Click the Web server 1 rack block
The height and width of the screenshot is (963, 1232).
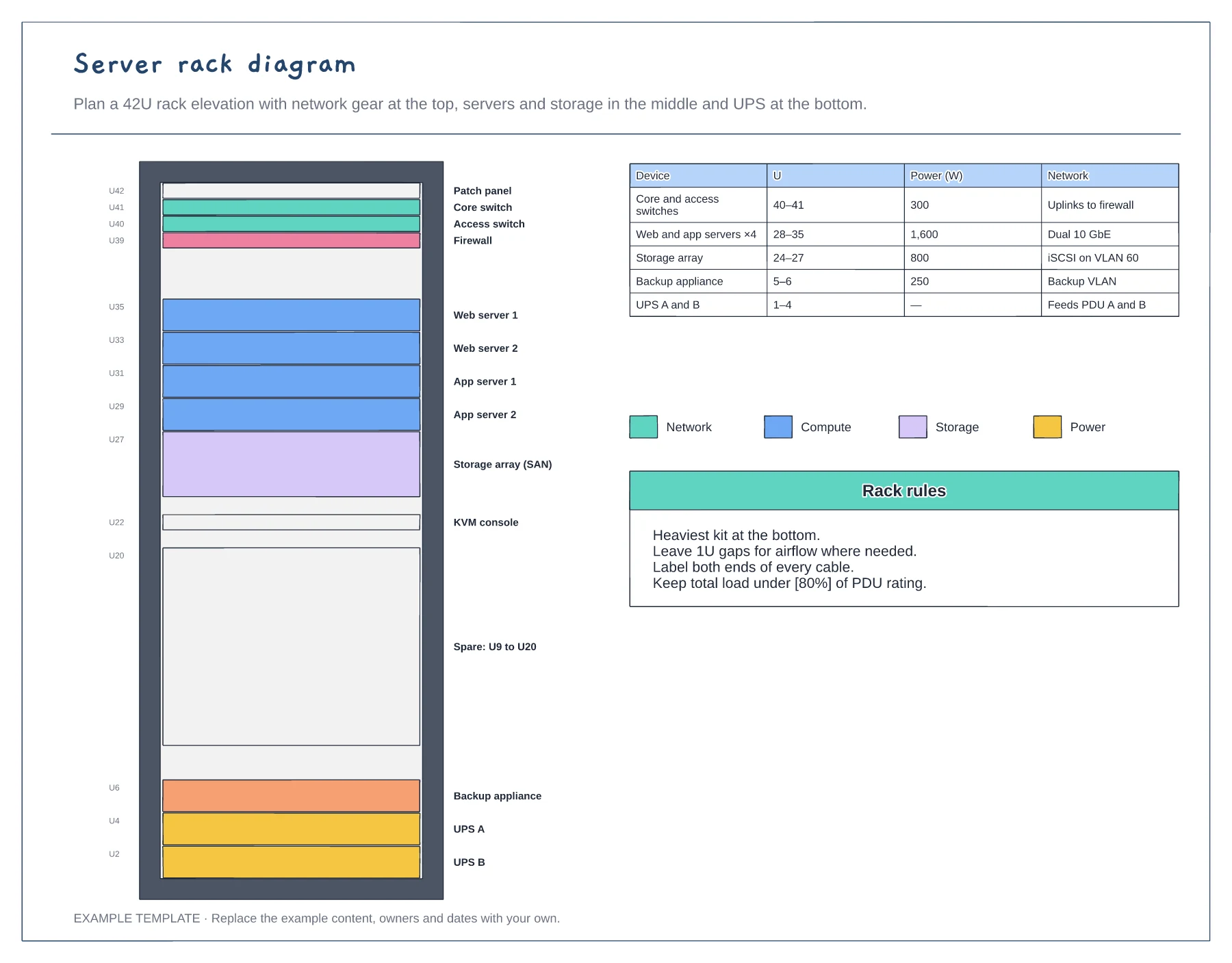(291, 315)
